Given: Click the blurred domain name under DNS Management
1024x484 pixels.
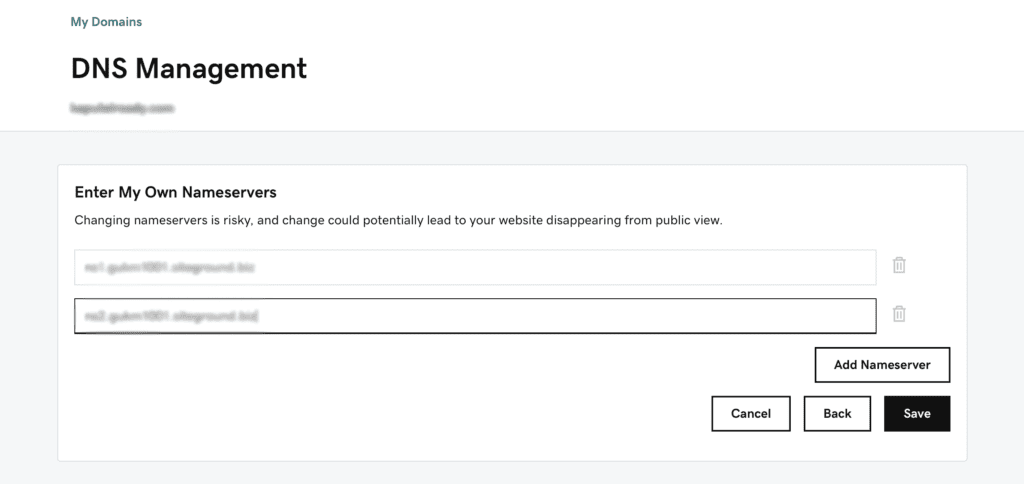Looking at the screenshot, I should point(122,108).
